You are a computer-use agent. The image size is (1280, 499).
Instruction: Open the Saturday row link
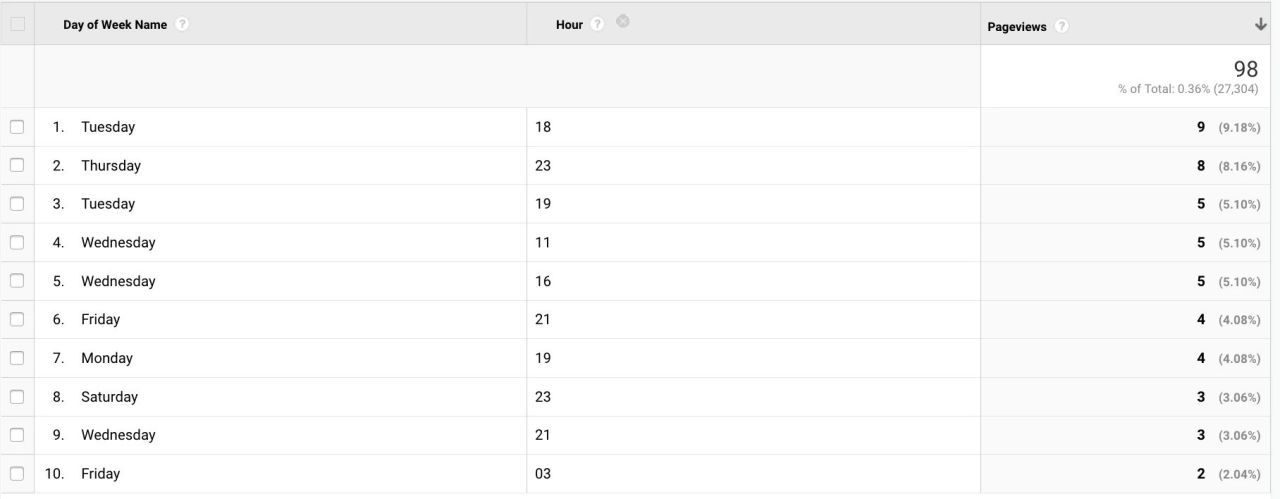coord(109,397)
